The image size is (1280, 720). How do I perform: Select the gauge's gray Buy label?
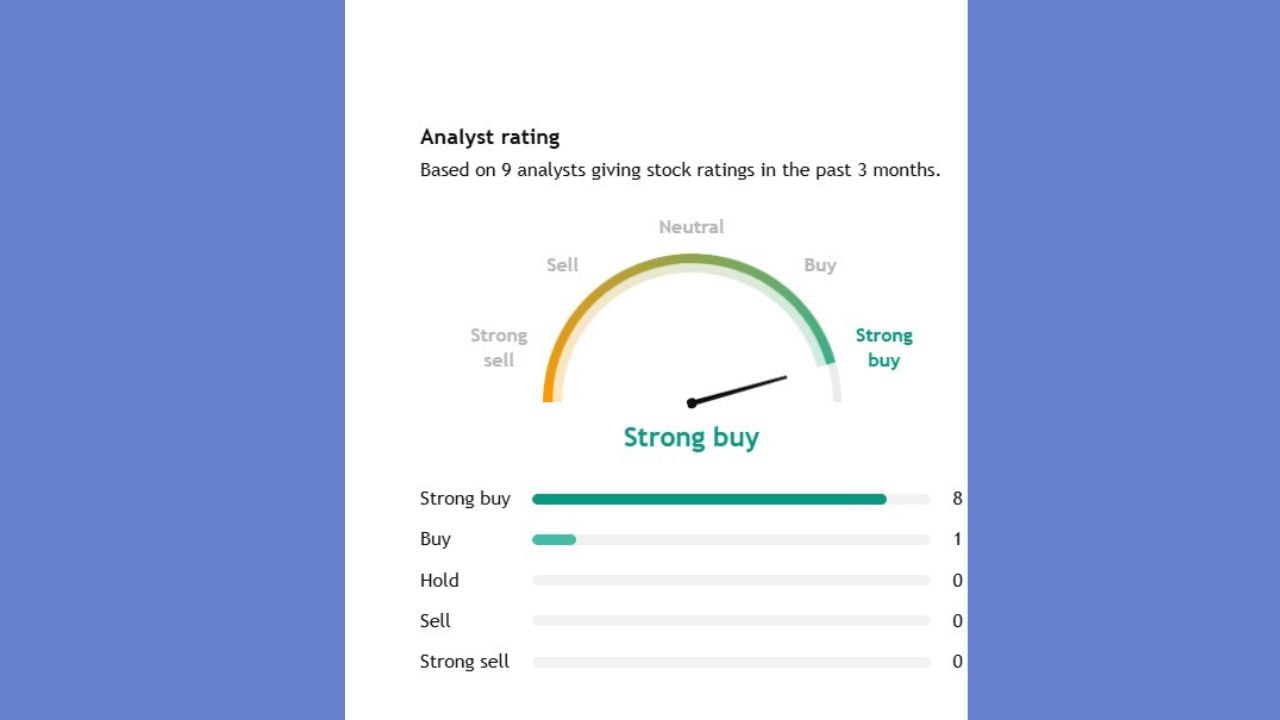(819, 265)
